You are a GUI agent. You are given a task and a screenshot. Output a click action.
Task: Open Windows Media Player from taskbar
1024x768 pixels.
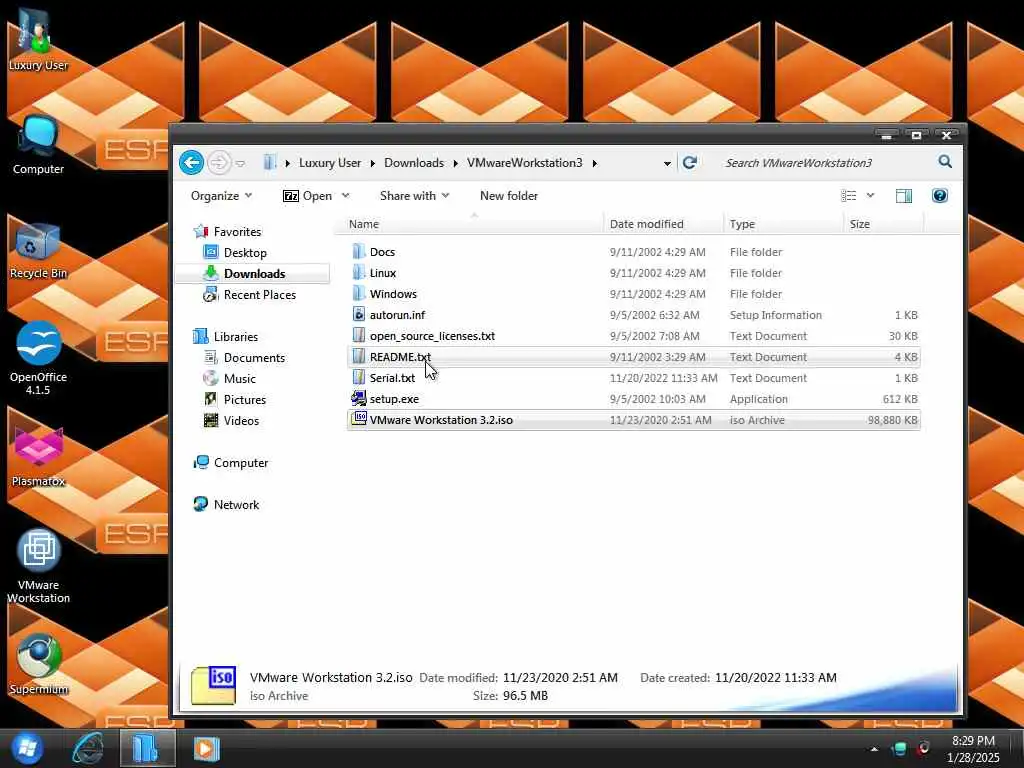[x=206, y=748]
